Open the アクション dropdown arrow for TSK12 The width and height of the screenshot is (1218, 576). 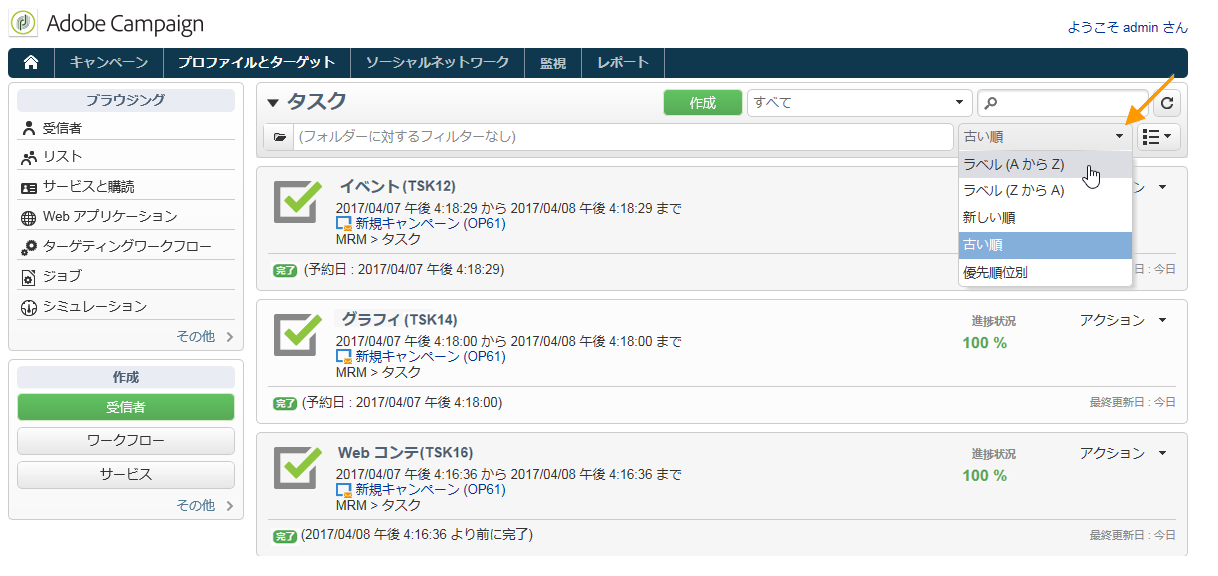(1162, 187)
